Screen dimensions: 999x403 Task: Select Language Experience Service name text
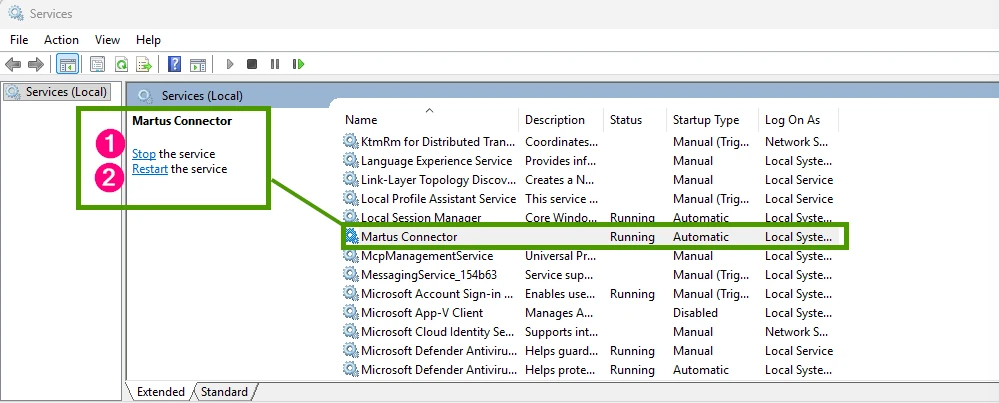(436, 161)
